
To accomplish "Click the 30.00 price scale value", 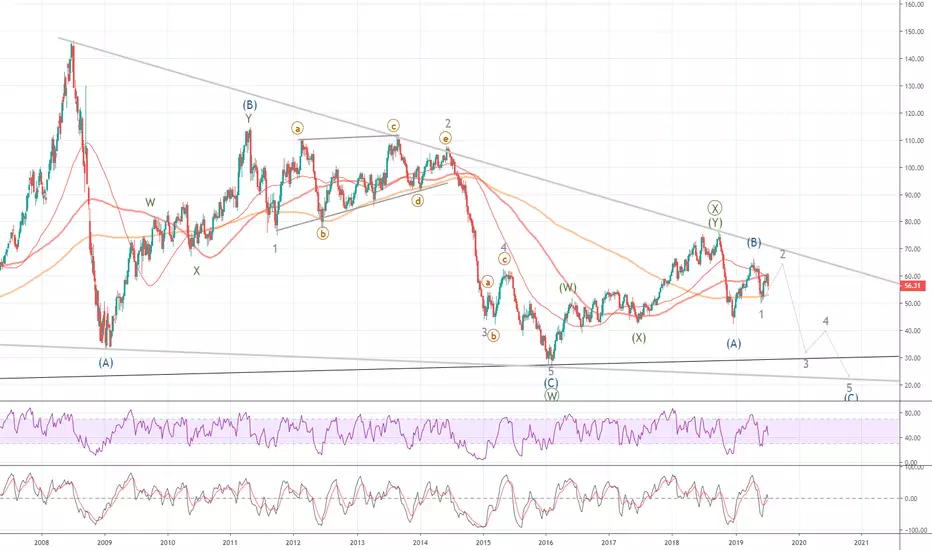I will [915, 358].
